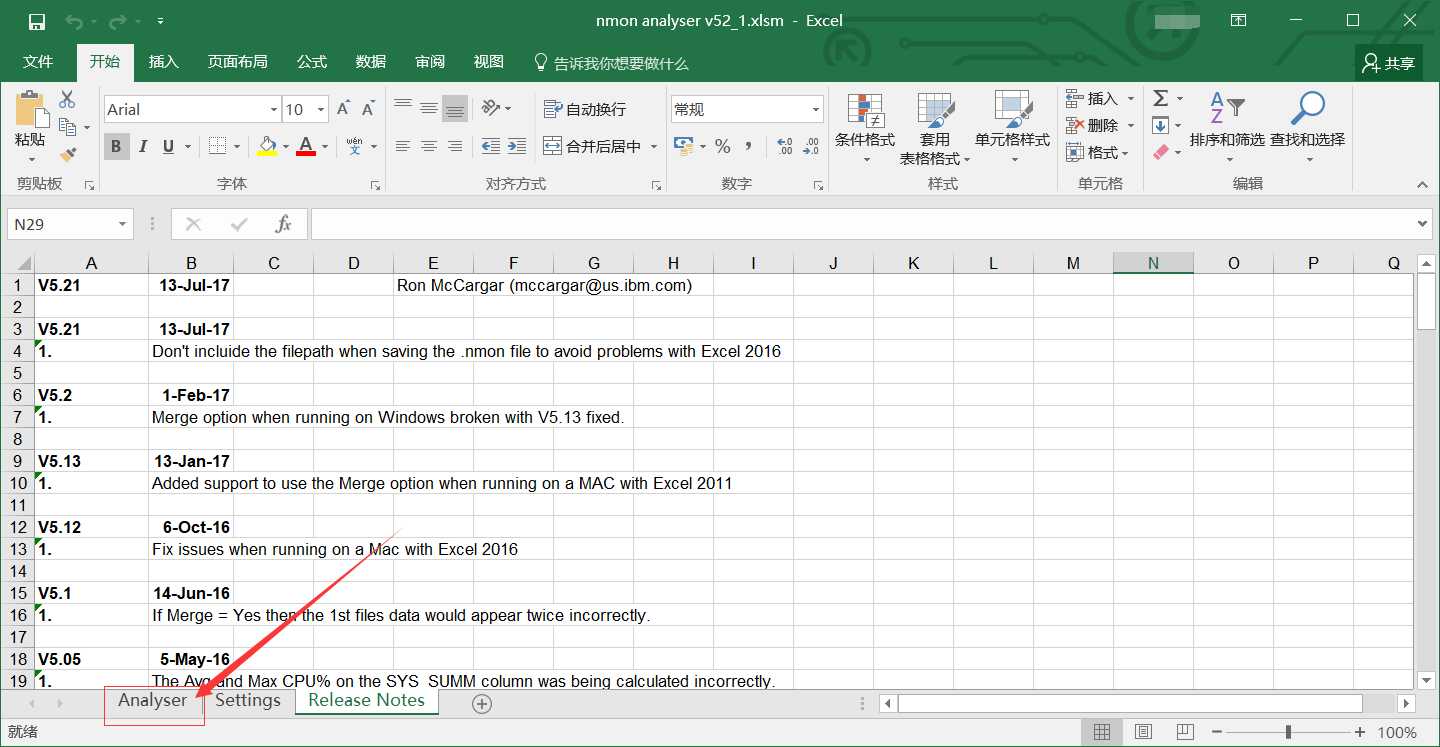Align text left in cell

[403, 146]
